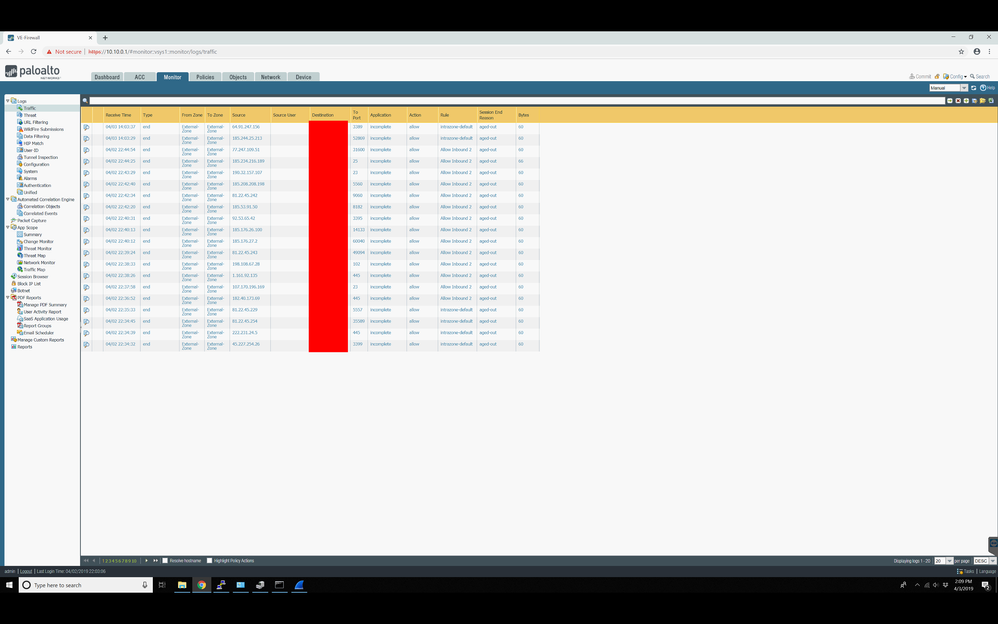Bookmark page with the star icon

[961, 52]
